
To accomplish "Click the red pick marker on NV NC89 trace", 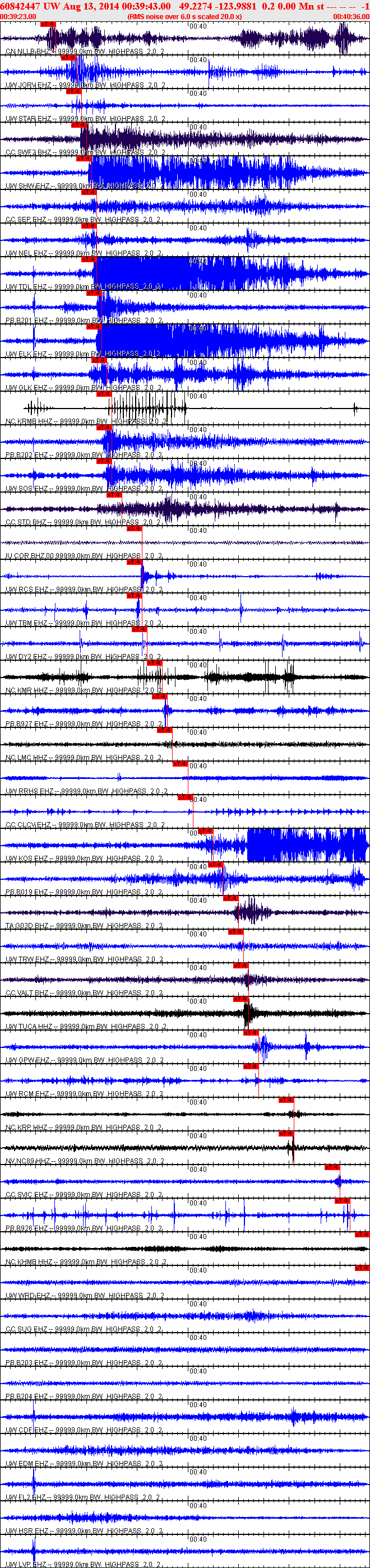I will pyautogui.click(x=286, y=1133).
